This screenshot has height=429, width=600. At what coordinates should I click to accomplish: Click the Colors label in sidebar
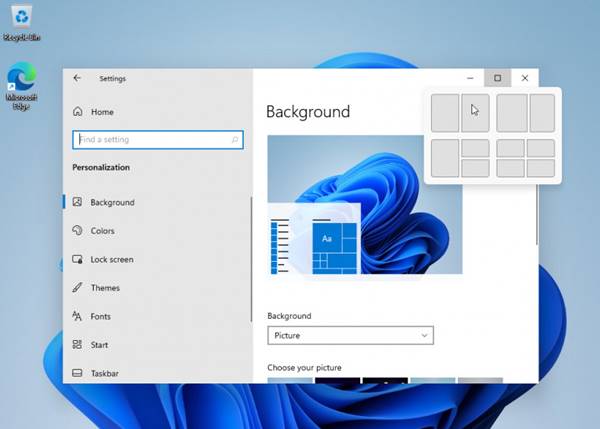(x=103, y=231)
